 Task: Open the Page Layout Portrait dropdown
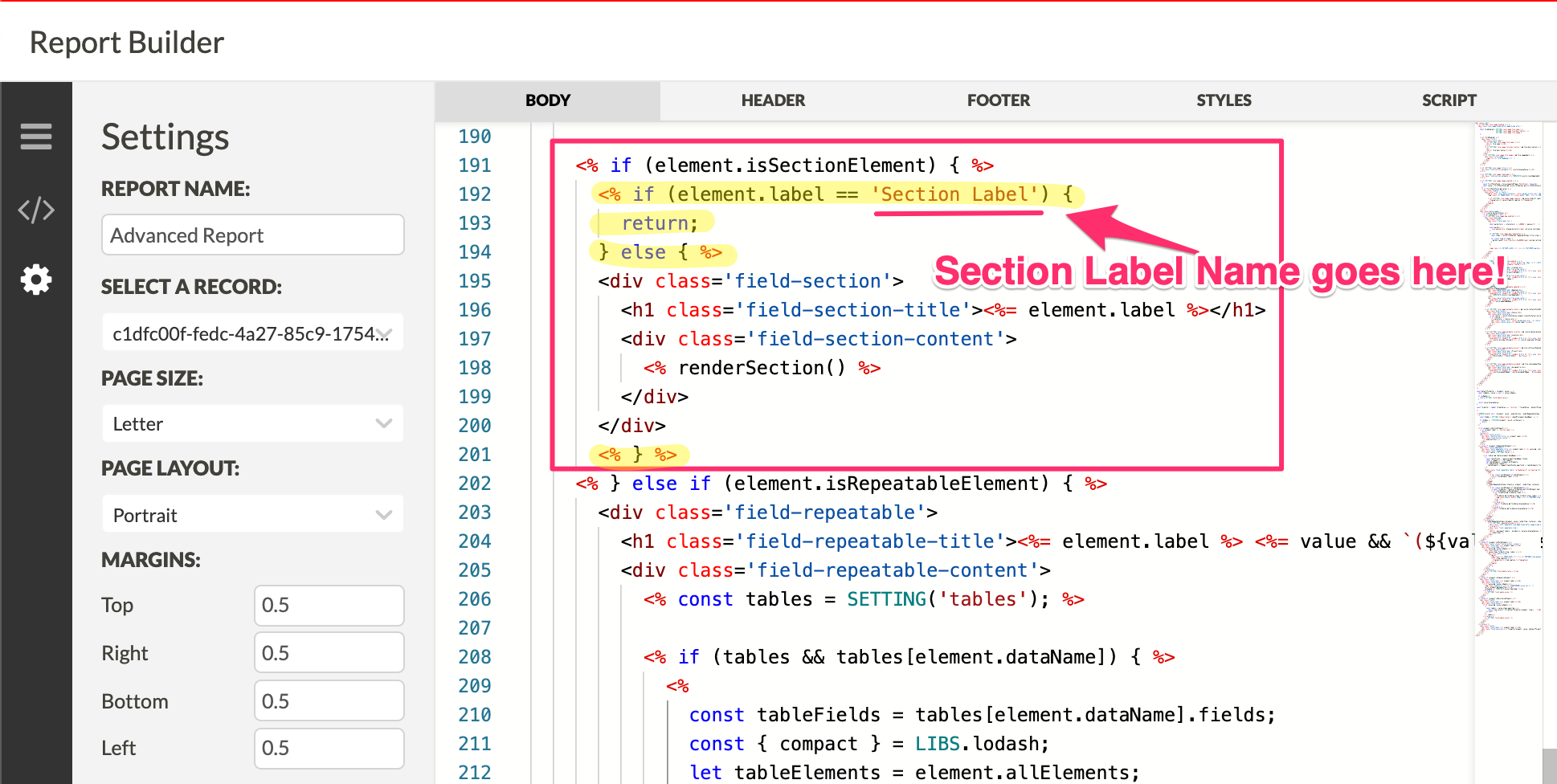click(253, 514)
